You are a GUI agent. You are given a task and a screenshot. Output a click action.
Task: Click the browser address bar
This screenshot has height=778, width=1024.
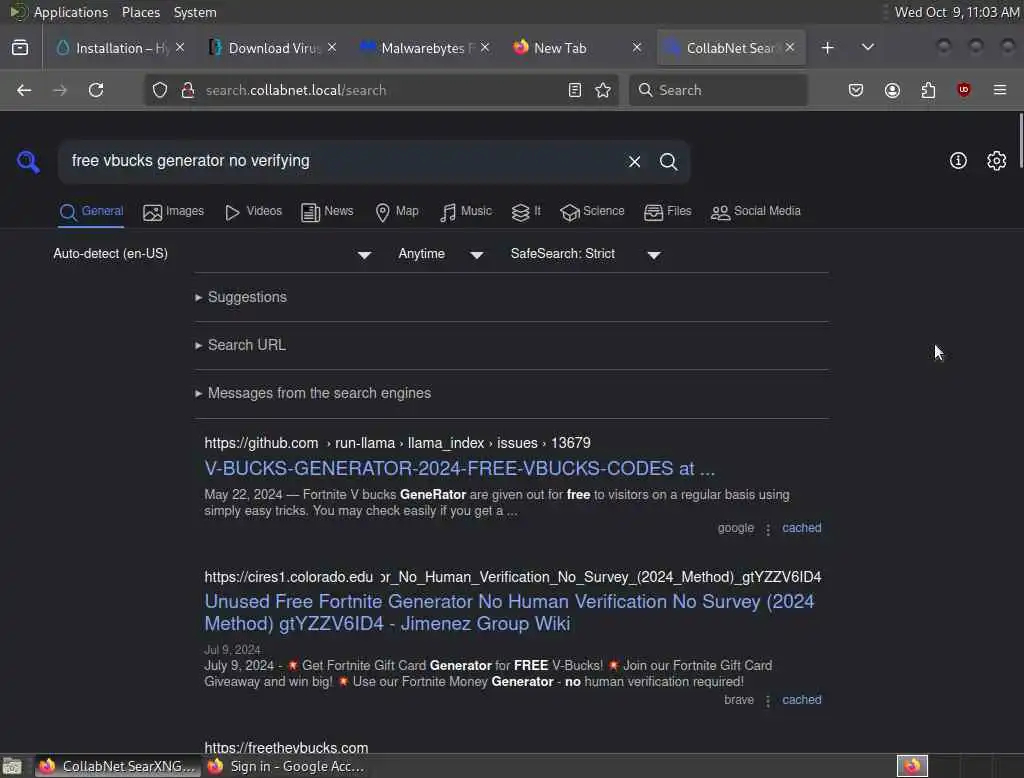[379, 90]
